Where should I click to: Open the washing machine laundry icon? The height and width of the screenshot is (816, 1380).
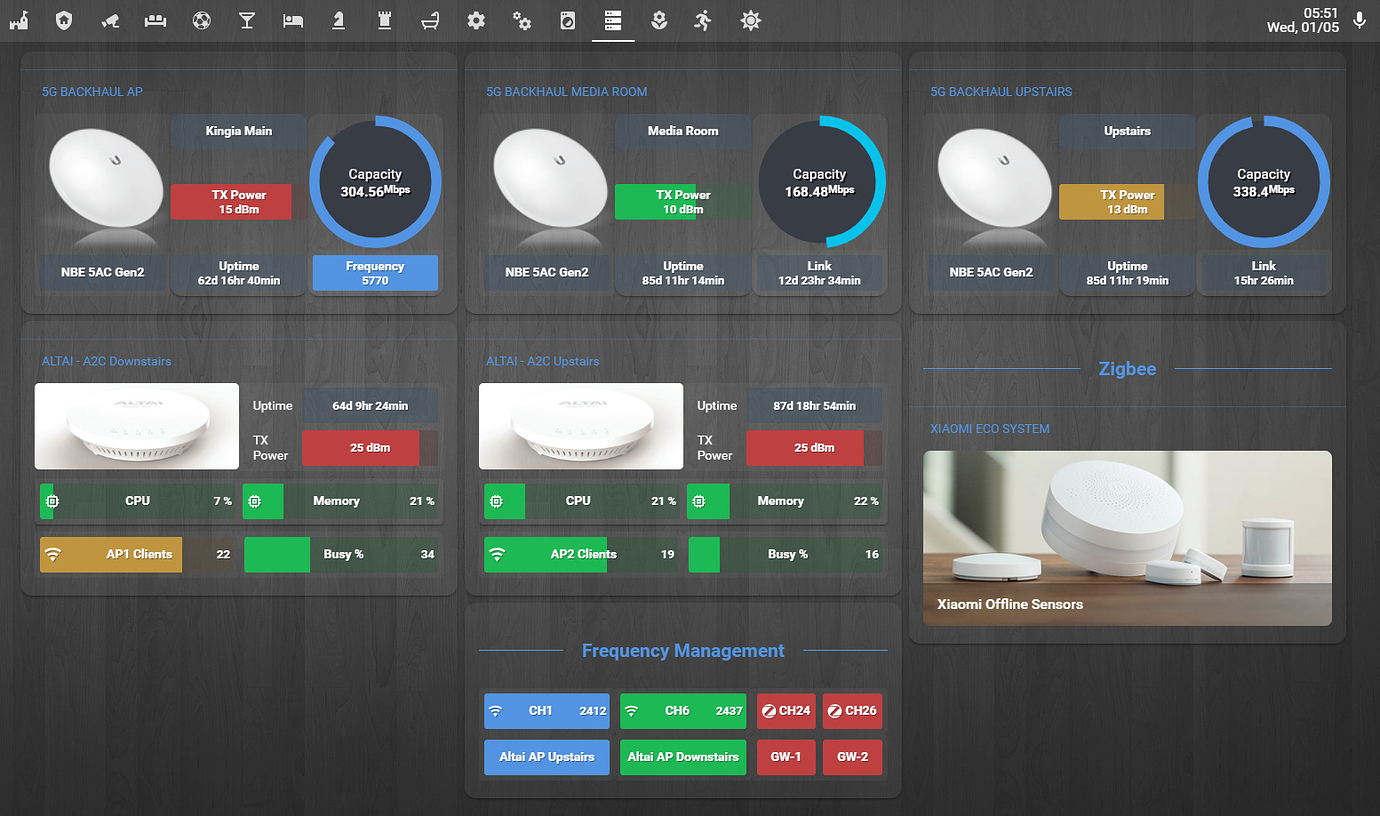[567, 20]
